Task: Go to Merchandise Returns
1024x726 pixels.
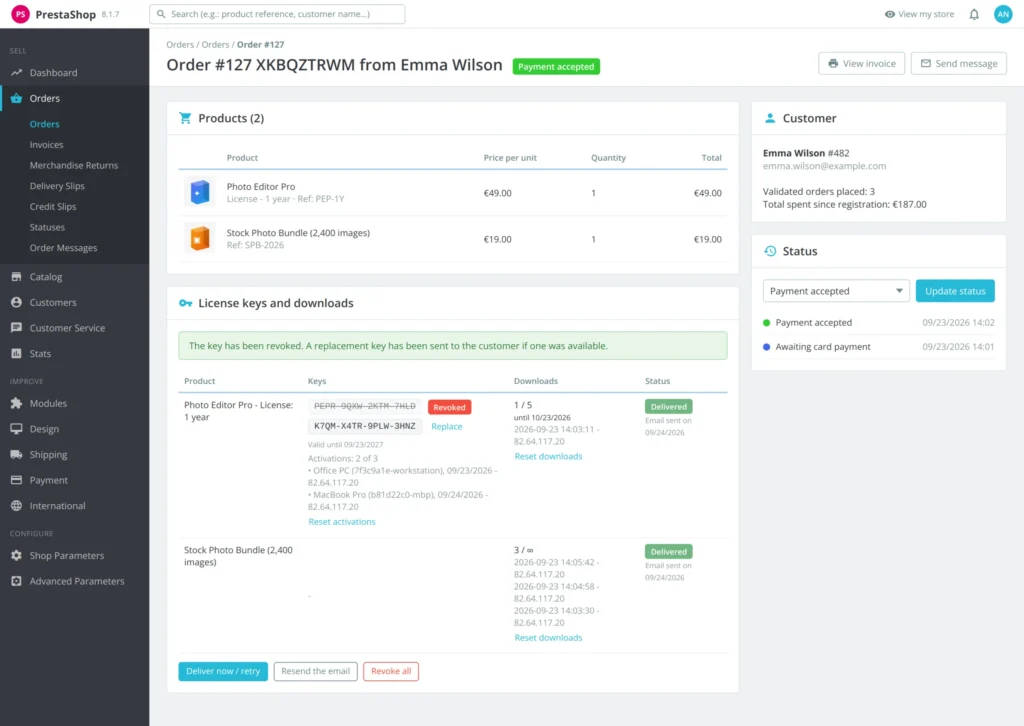Action: [74, 165]
